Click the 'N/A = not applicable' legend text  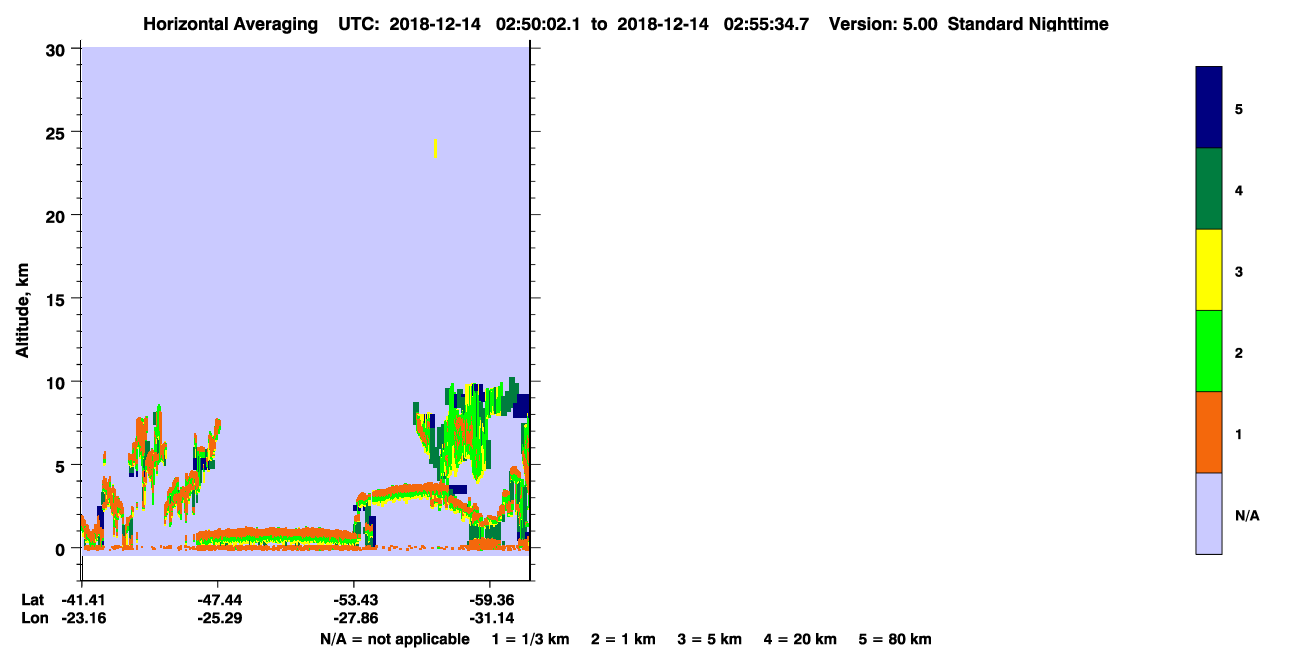[x=395, y=639]
